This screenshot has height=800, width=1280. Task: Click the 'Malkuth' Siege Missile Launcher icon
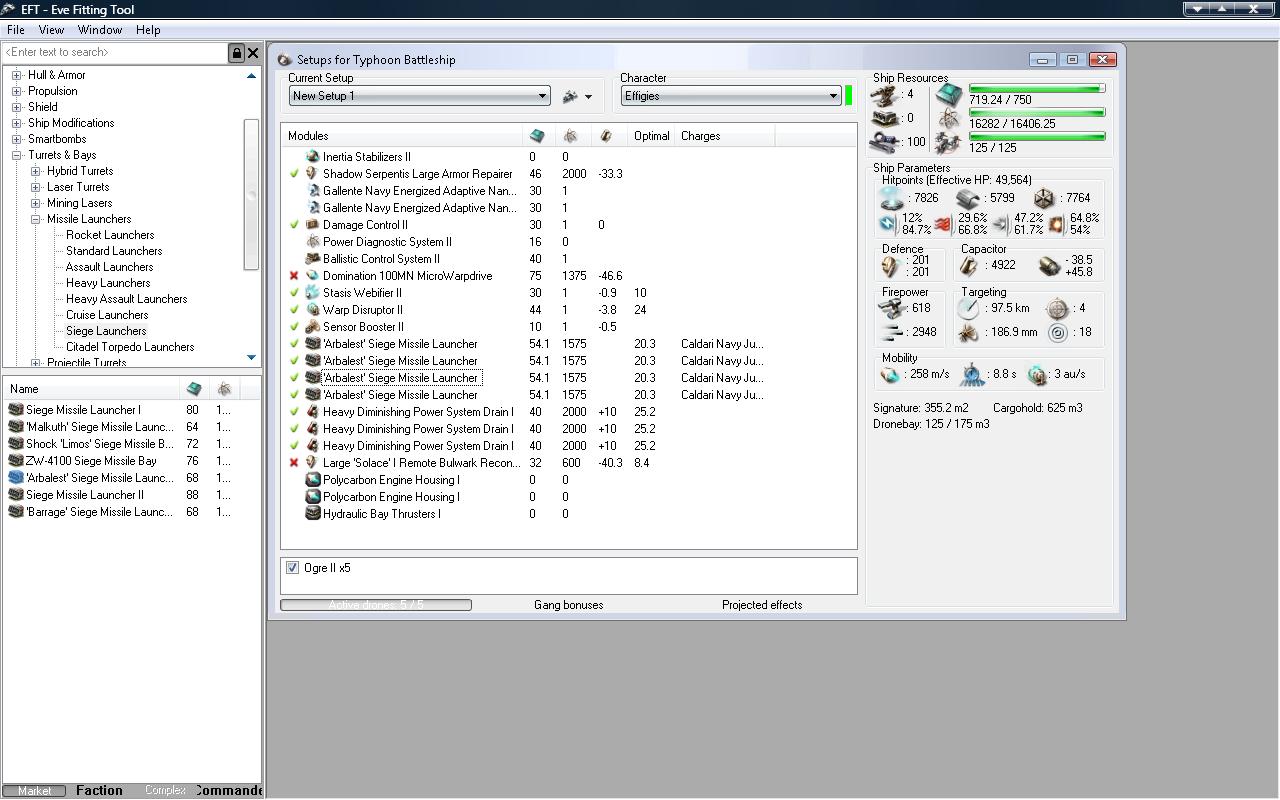pos(15,427)
